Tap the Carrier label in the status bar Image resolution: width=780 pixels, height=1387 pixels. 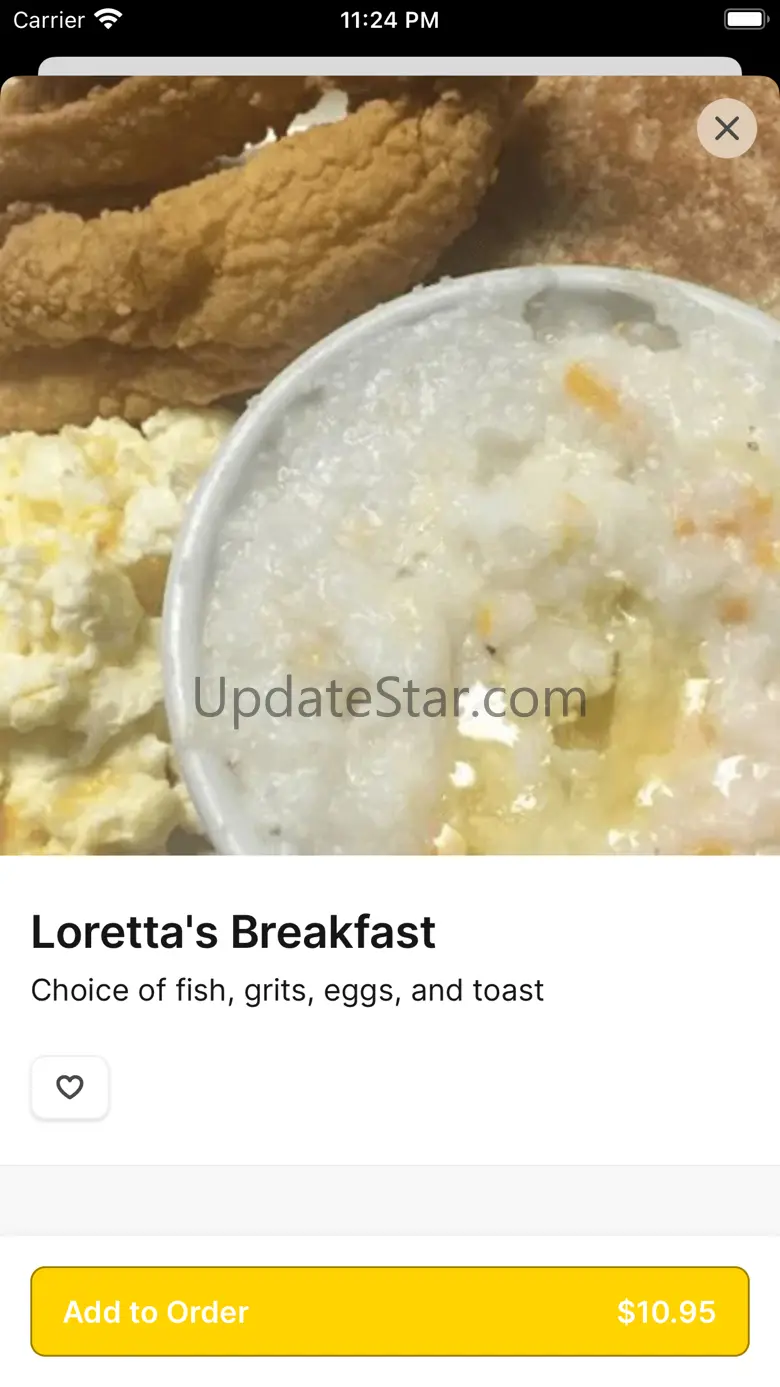pyautogui.click(x=49, y=20)
